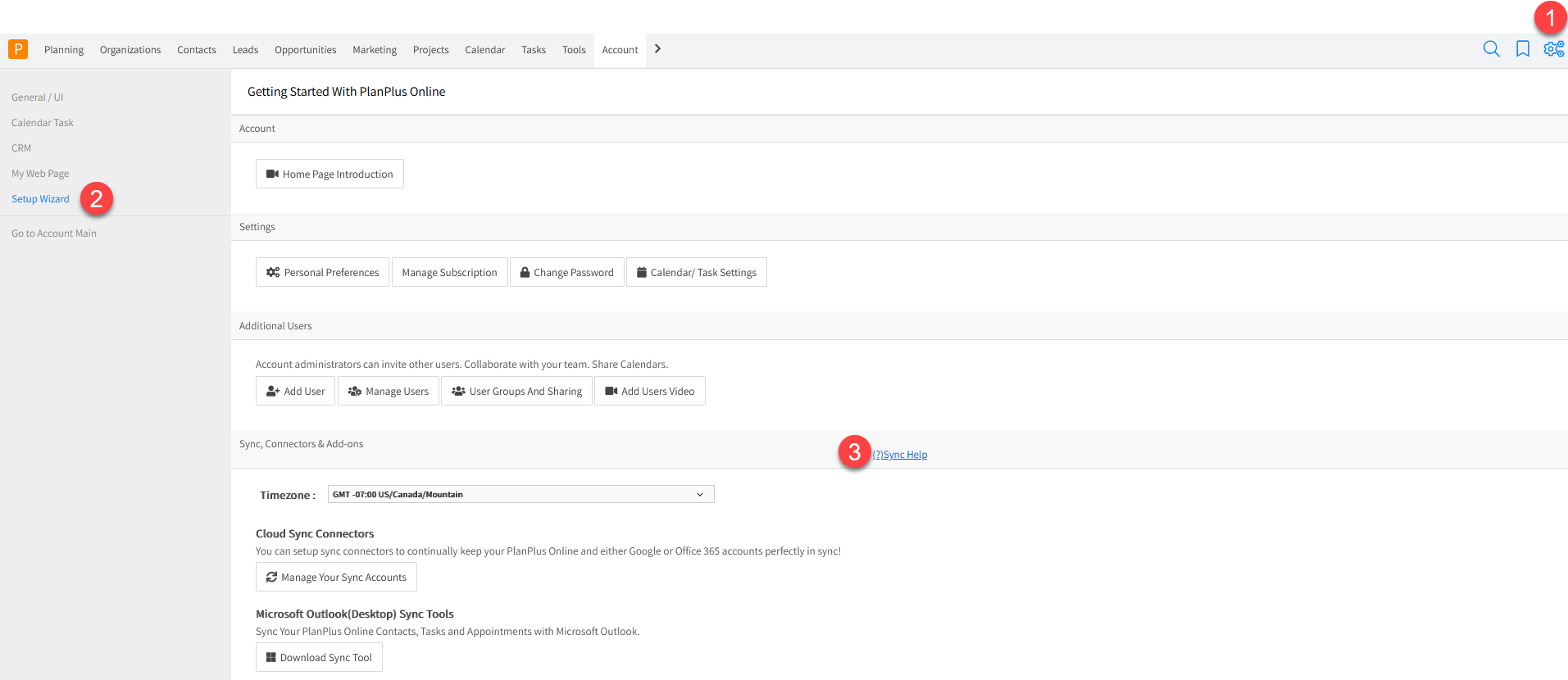Click the Windows icon on Download Sync Tool

coord(270,657)
